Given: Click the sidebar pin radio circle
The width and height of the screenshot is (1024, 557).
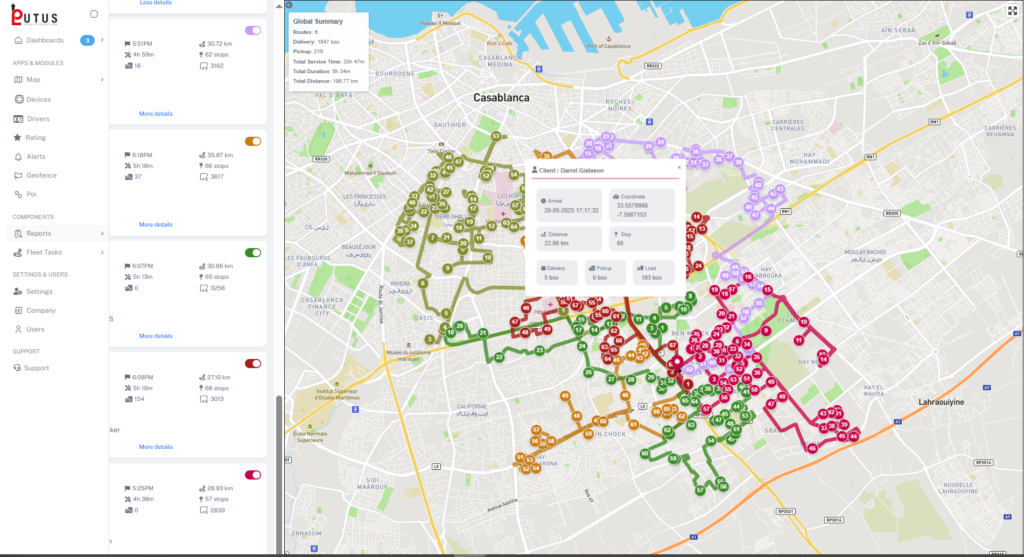Looking at the screenshot, I should pos(94,14).
